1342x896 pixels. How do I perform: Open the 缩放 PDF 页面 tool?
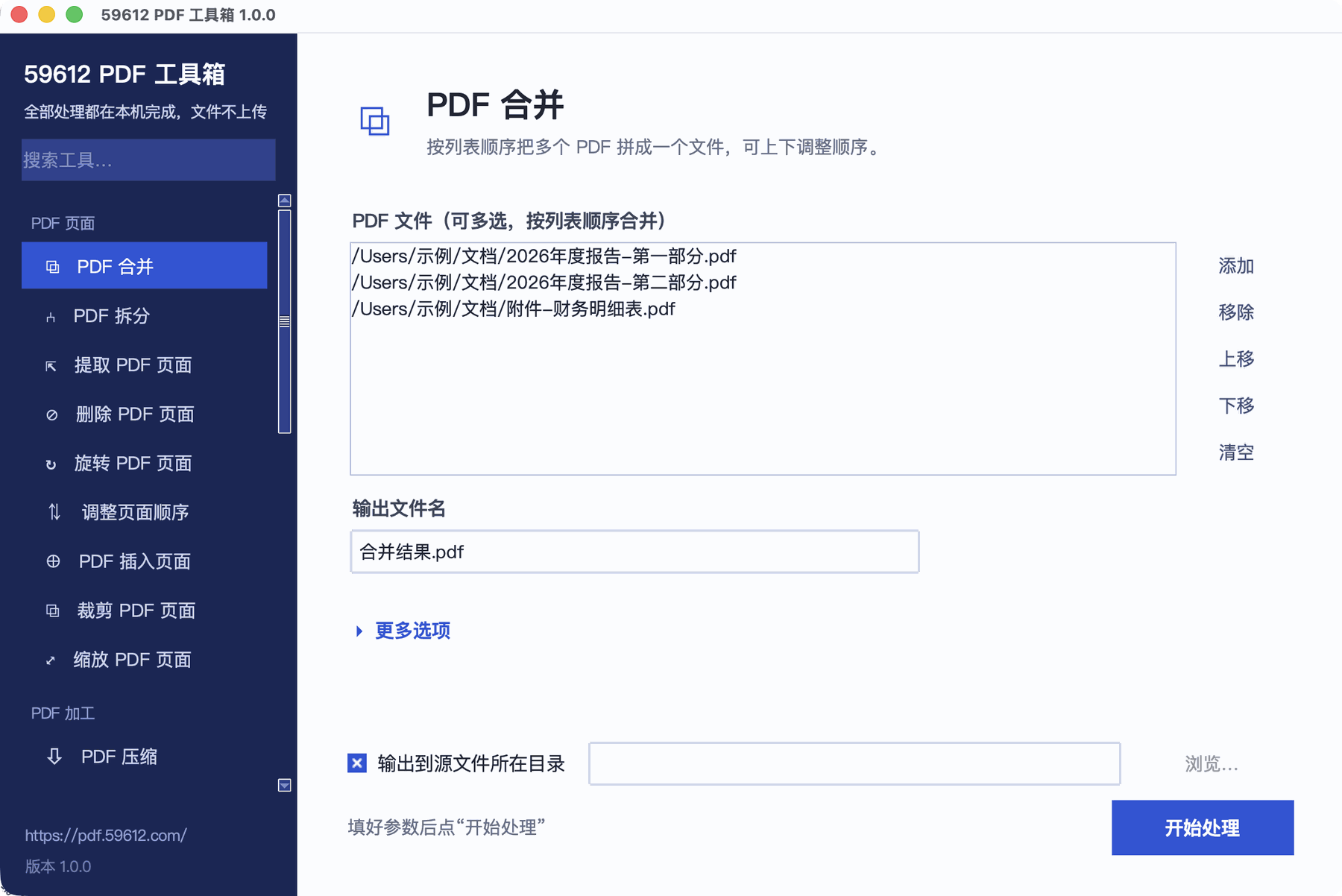coord(145,660)
